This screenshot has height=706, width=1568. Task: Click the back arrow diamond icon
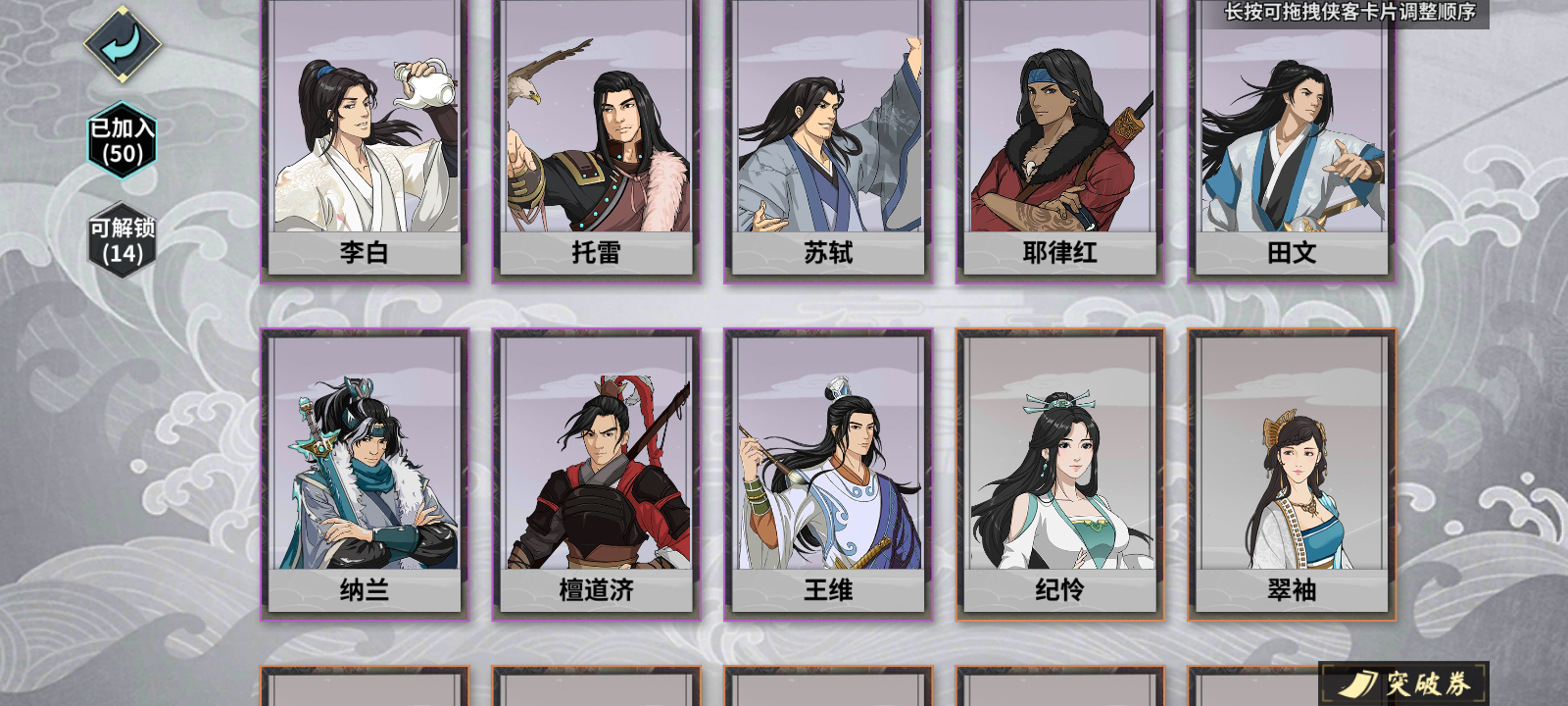pyautogui.click(x=122, y=44)
